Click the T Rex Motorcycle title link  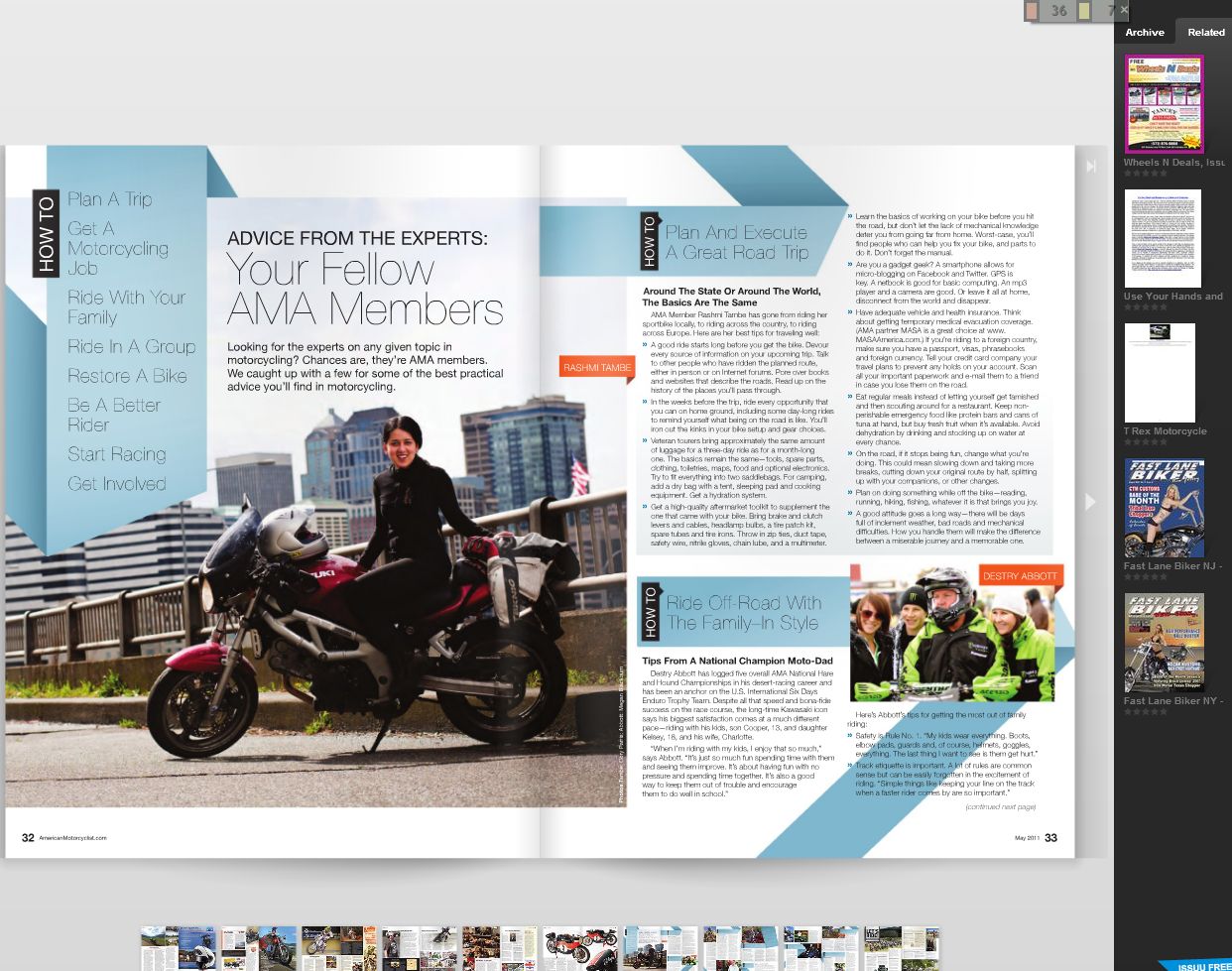1165,431
